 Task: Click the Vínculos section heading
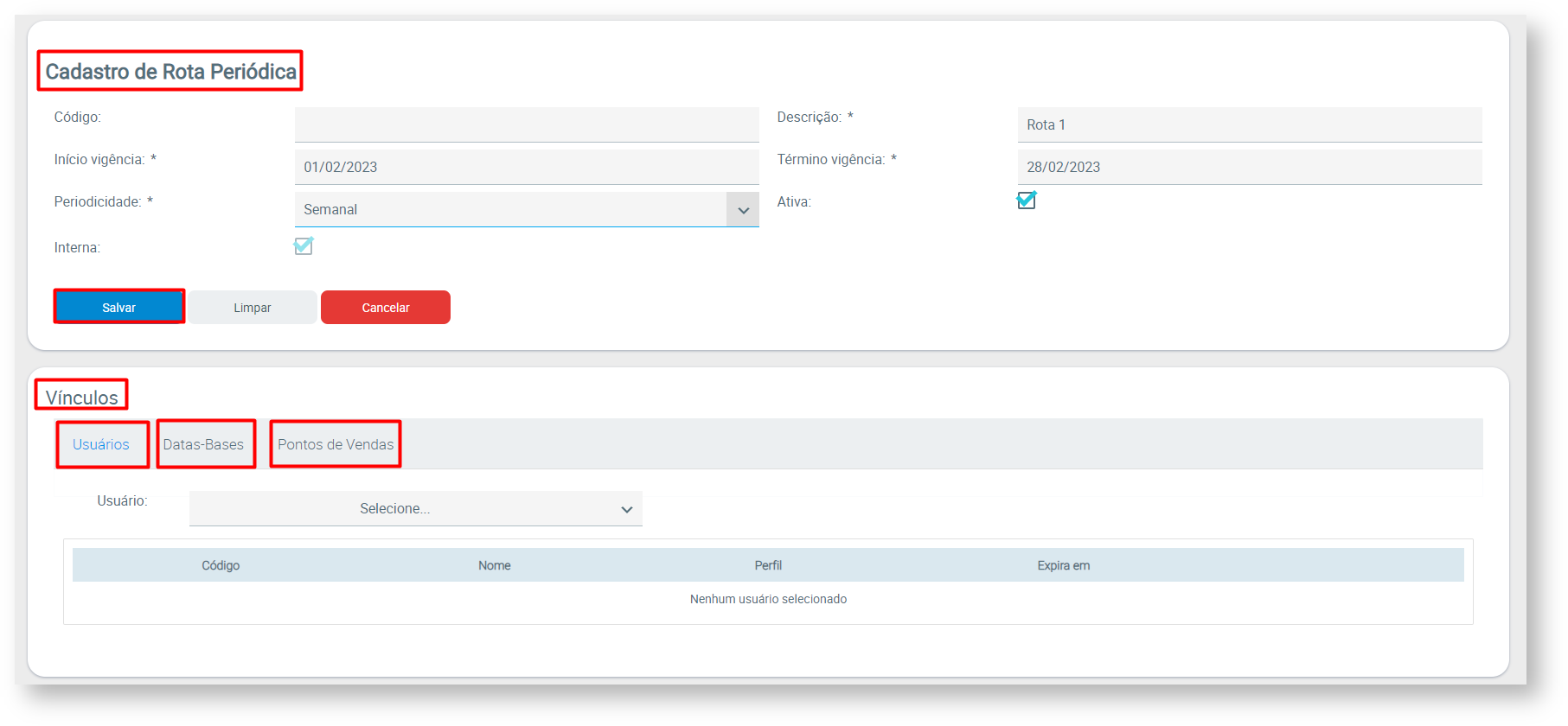pos(82,398)
